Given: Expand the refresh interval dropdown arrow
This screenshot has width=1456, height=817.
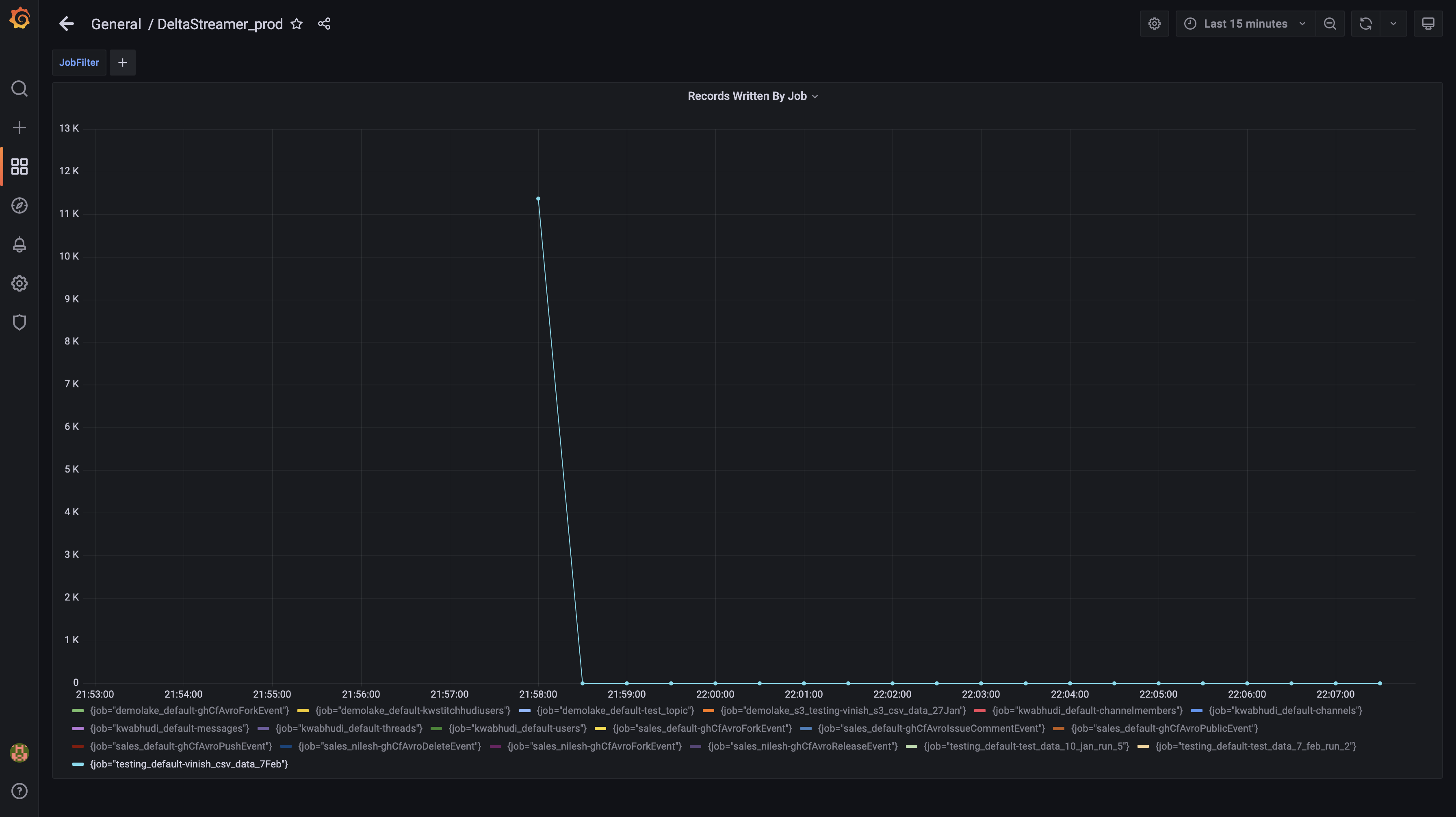Looking at the screenshot, I should pos(1393,24).
